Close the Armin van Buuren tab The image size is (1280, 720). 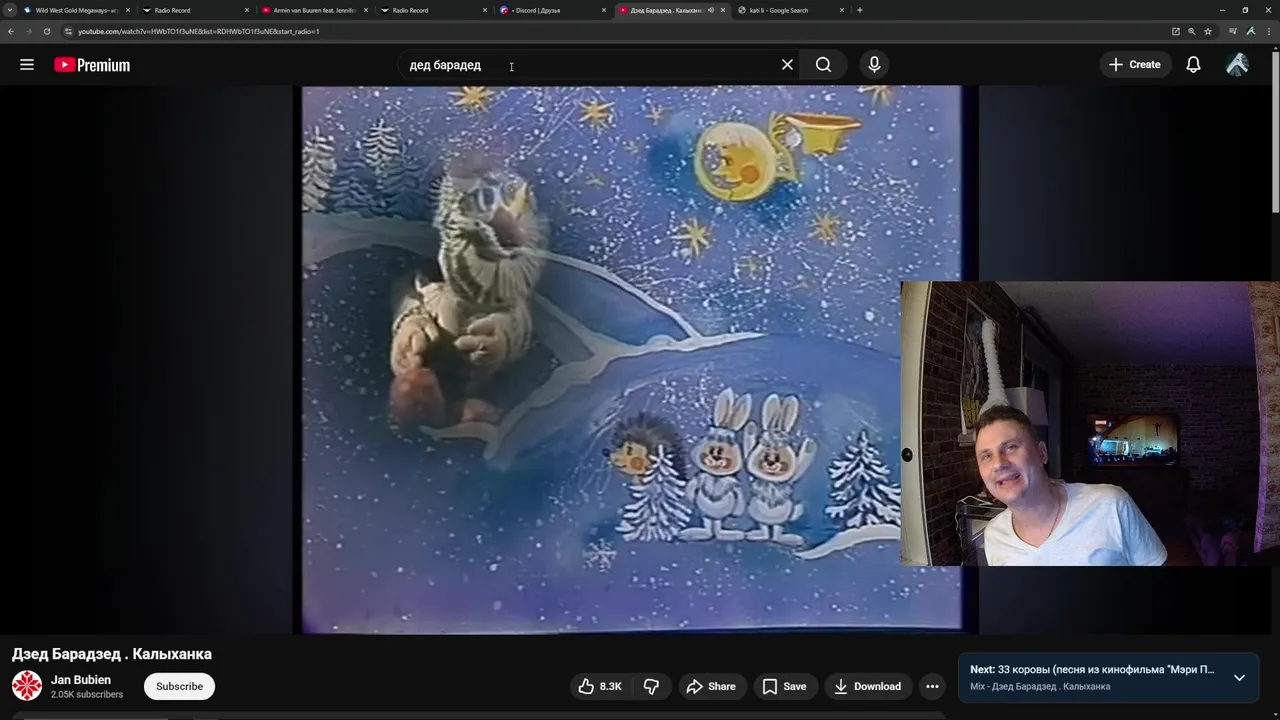366,10
